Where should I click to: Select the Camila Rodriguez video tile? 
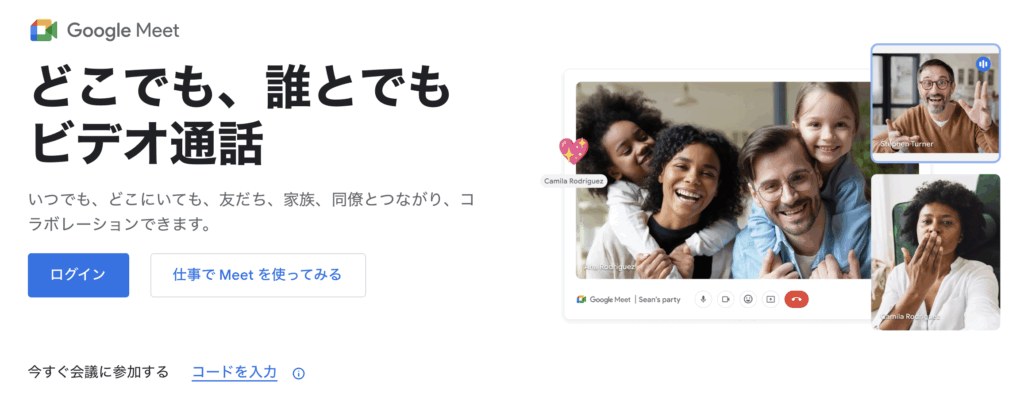[x=935, y=251]
